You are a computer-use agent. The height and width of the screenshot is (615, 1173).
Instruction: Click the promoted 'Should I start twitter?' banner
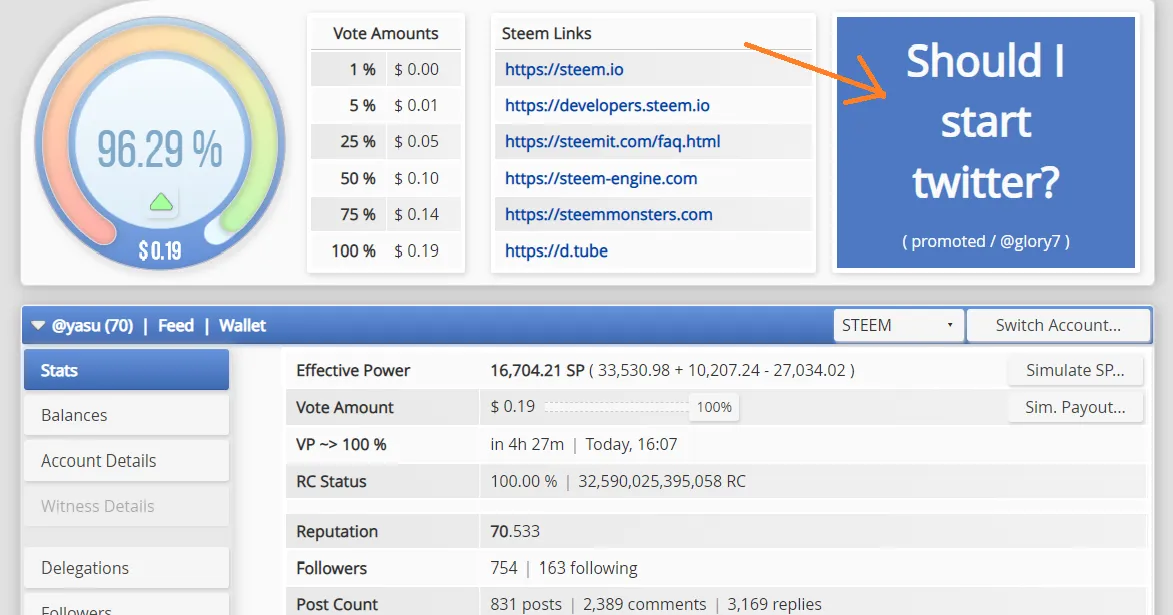click(986, 142)
